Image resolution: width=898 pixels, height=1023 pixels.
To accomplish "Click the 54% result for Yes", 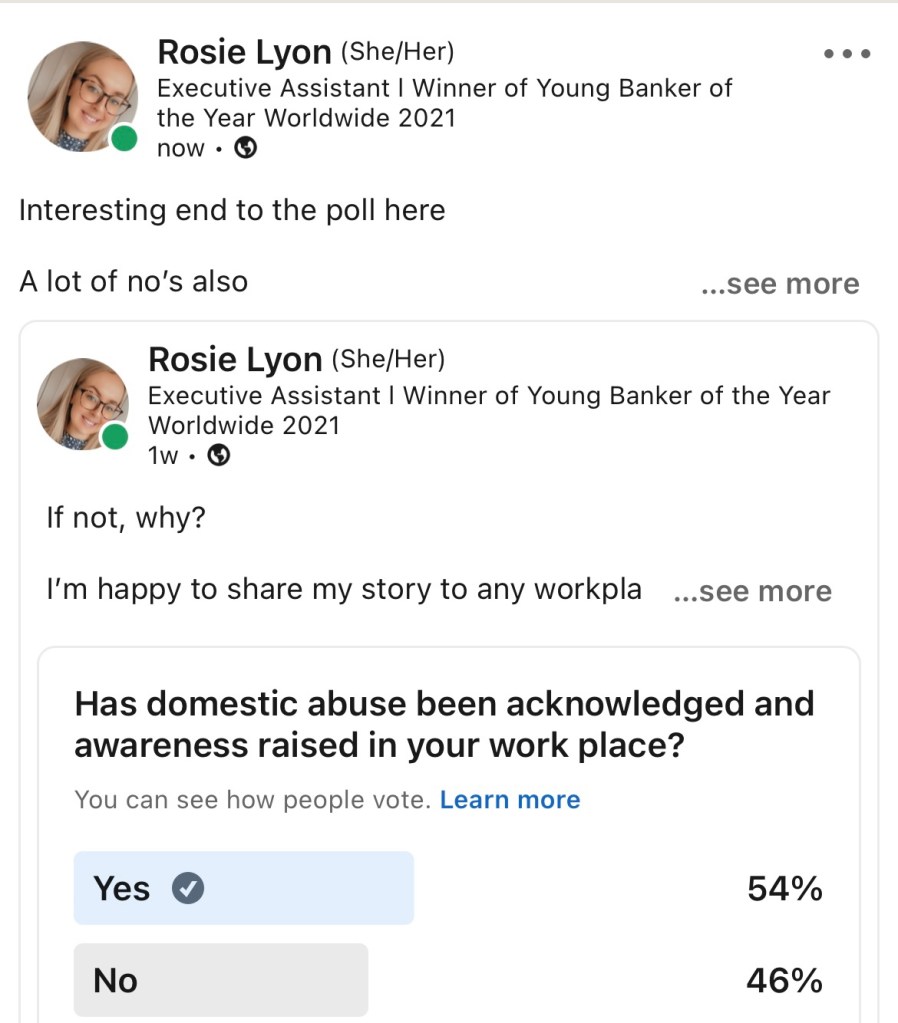I will coord(784,888).
